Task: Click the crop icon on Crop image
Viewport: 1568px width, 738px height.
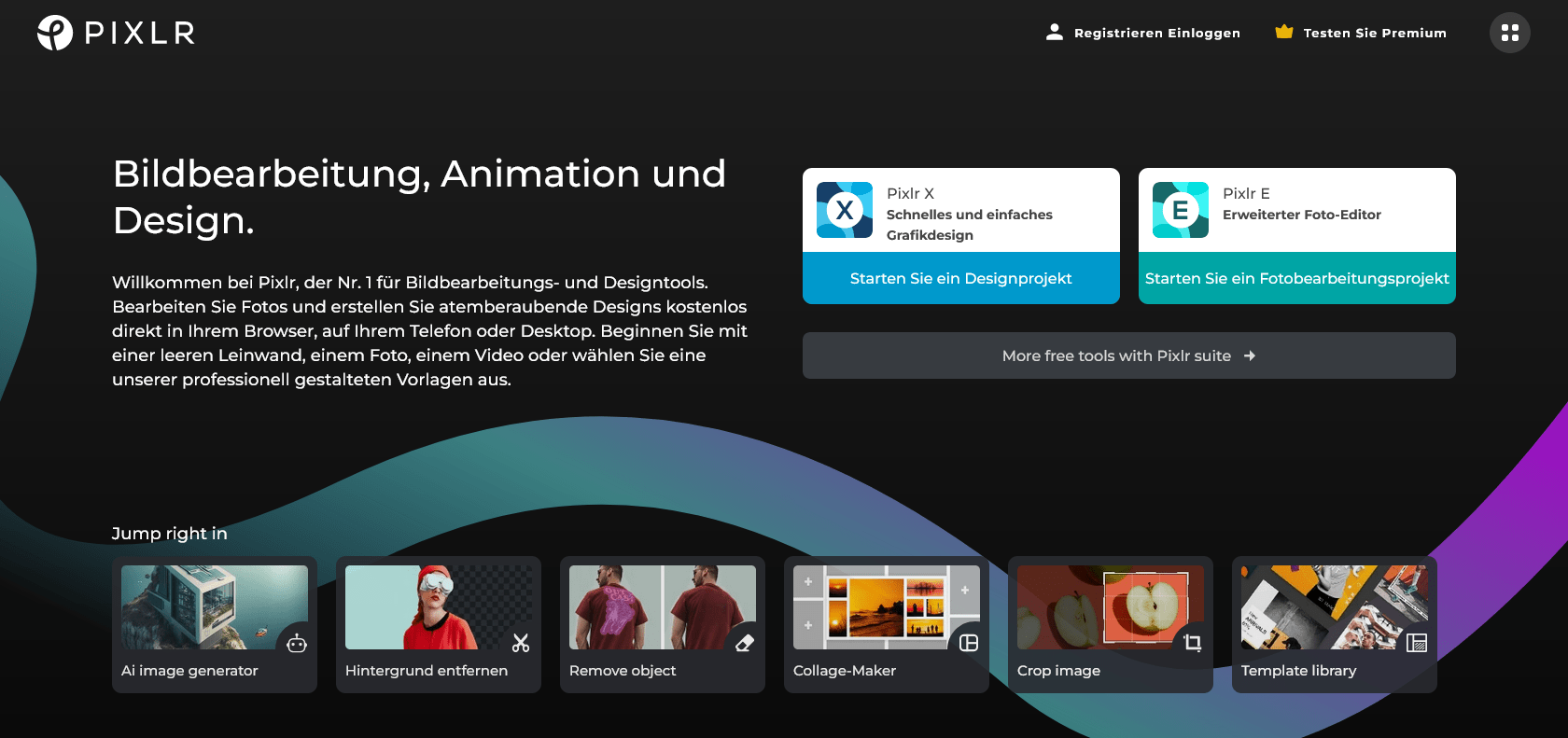Action: tap(1193, 643)
